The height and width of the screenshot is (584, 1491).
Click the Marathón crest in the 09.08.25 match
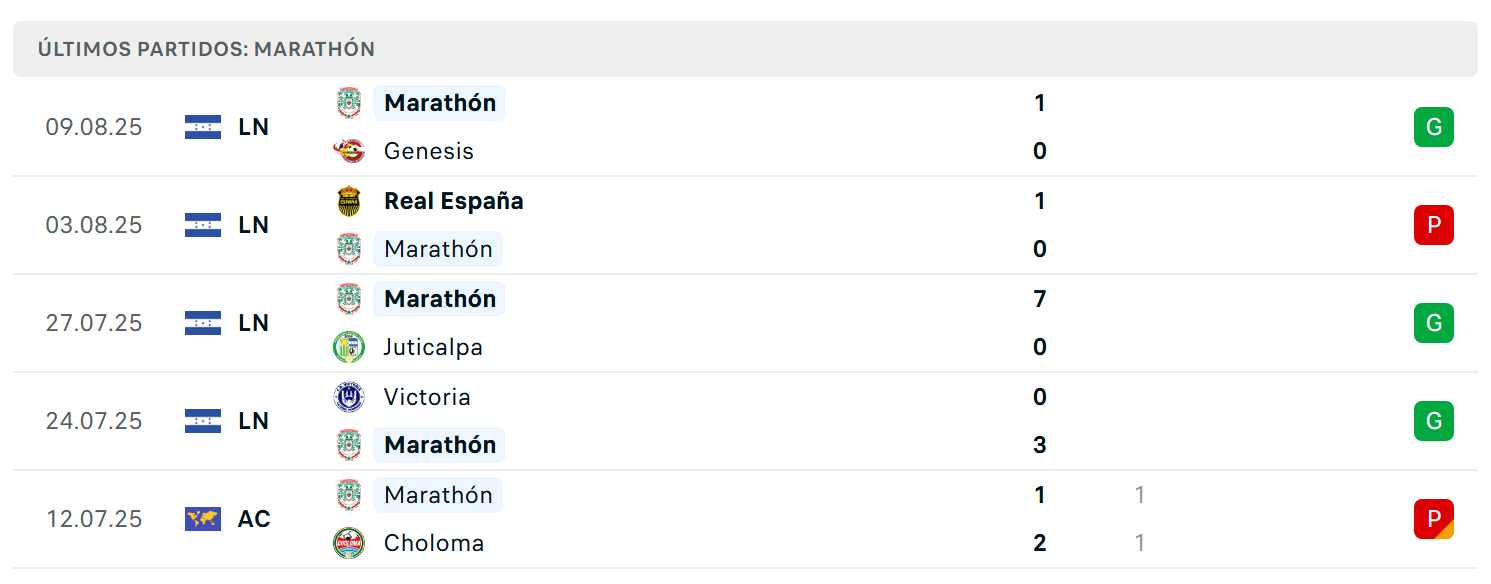349,103
